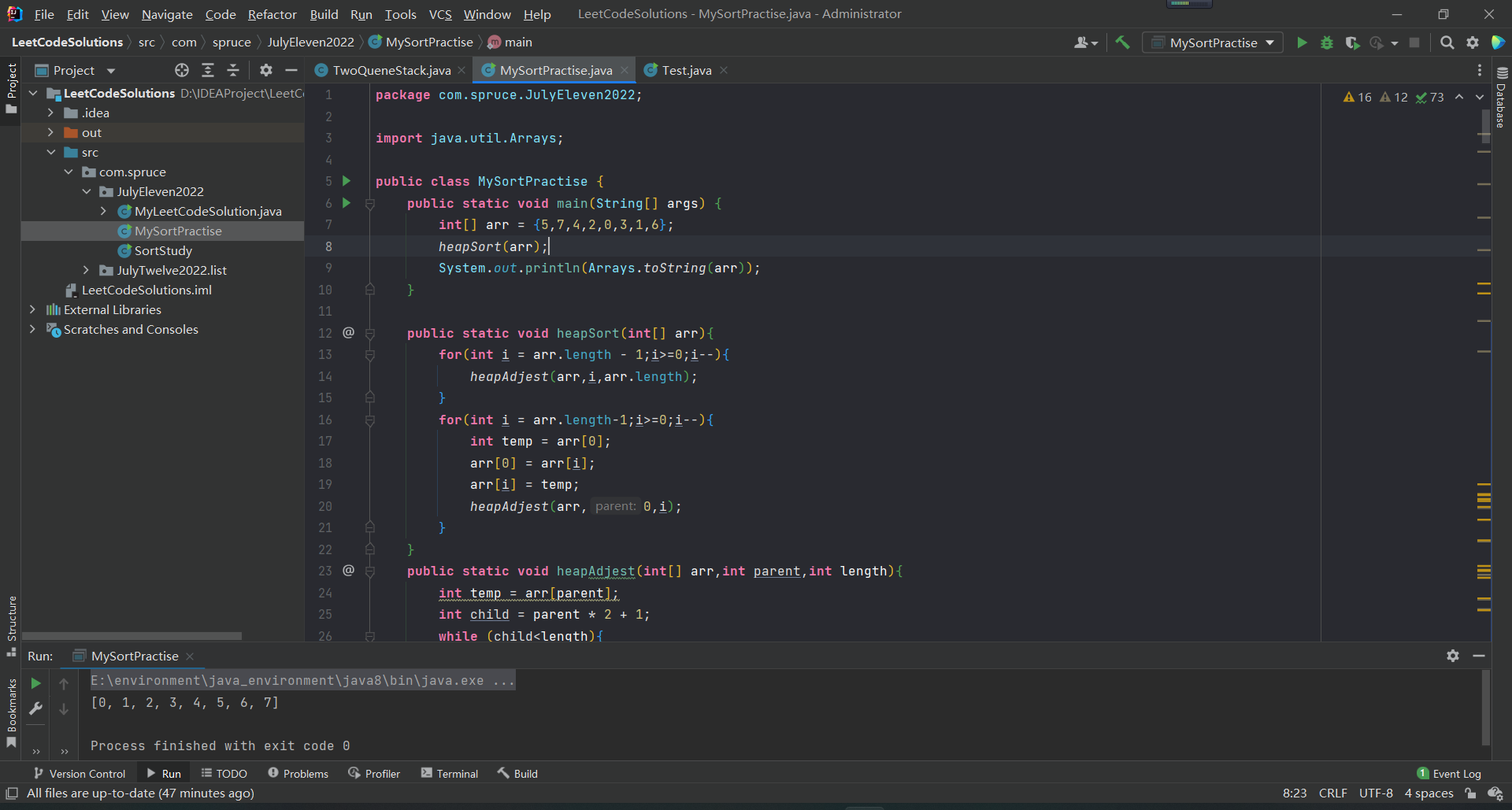Hide the Project tool window
This screenshot has height=810, width=1512.
(291, 70)
